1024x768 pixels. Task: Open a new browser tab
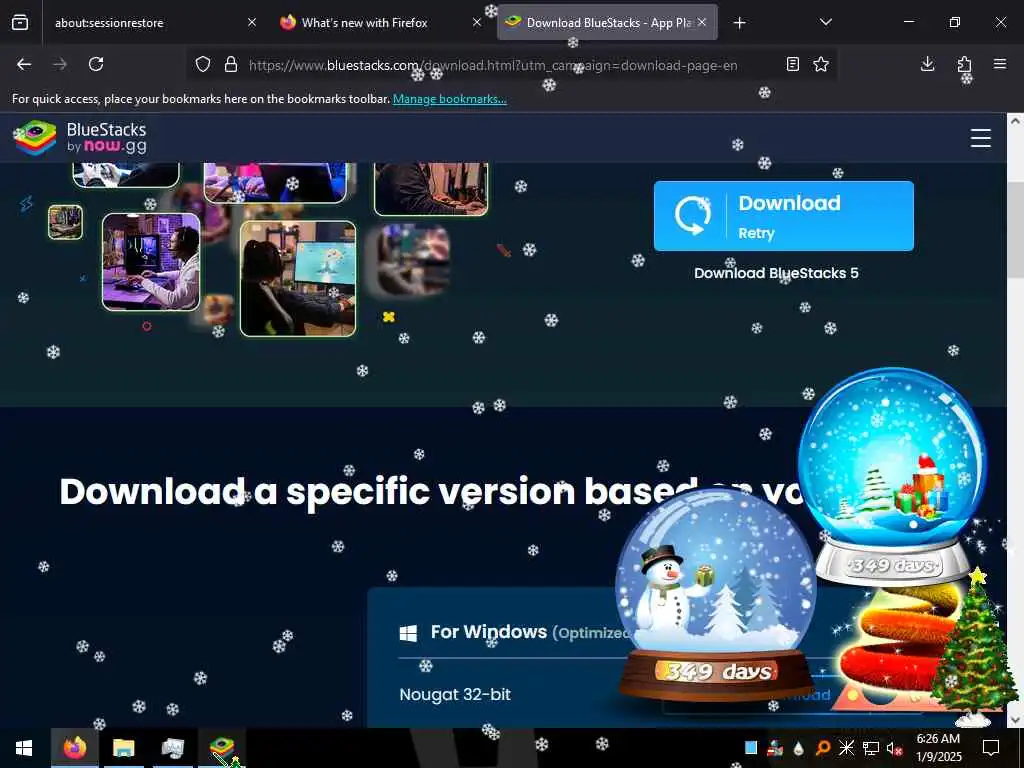click(x=739, y=23)
